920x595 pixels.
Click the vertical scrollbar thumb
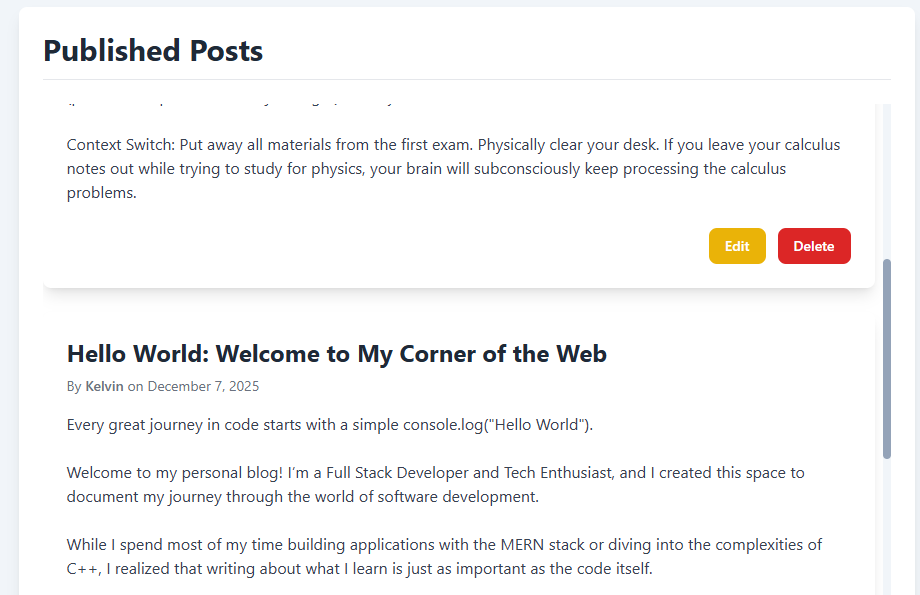coord(886,358)
